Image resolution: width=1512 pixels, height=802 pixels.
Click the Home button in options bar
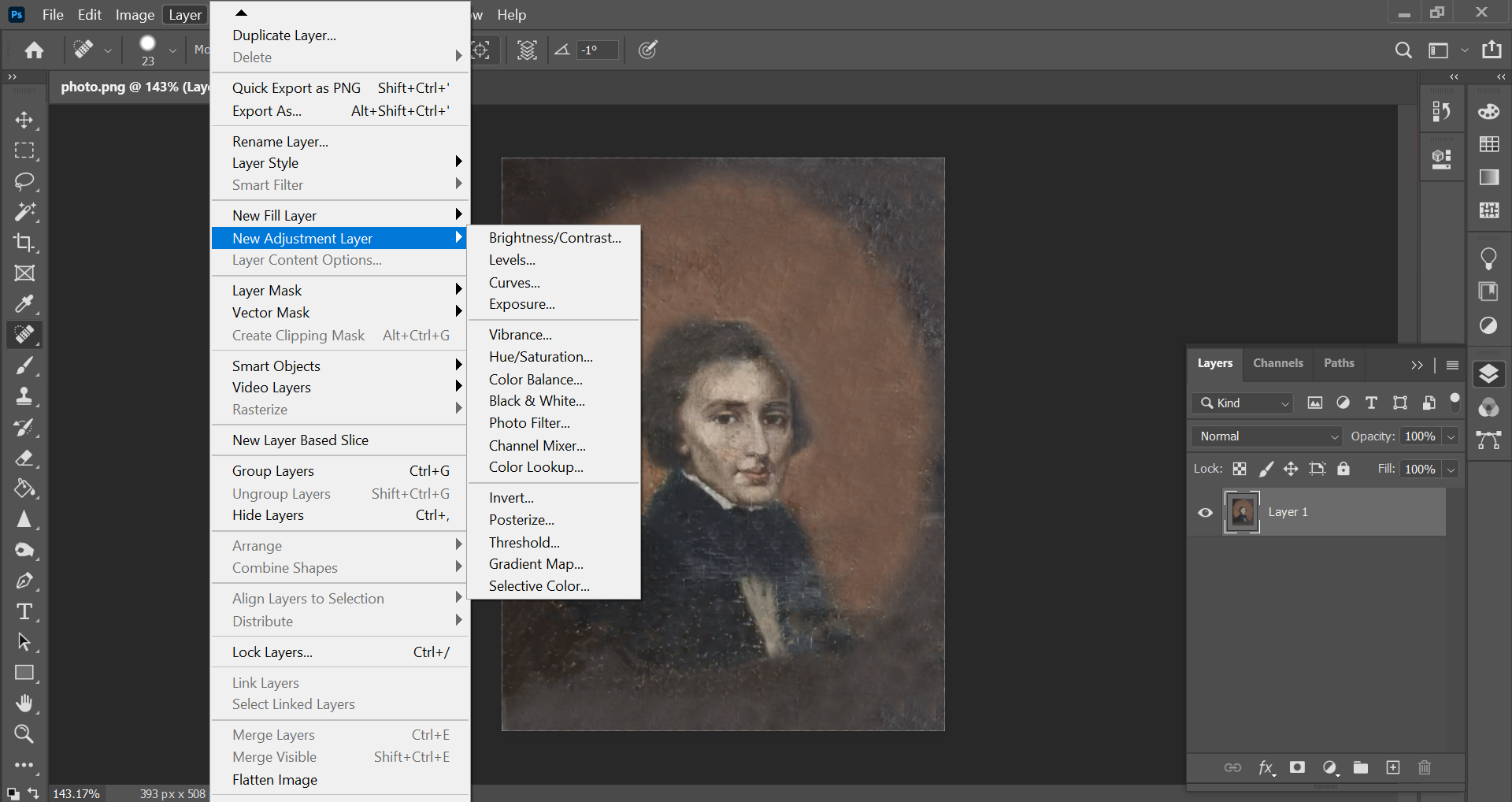(x=34, y=50)
